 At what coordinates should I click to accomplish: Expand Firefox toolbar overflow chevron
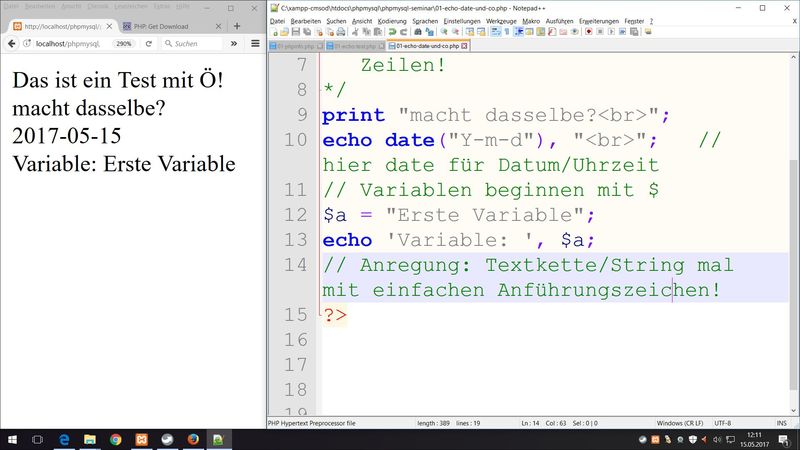[234, 44]
